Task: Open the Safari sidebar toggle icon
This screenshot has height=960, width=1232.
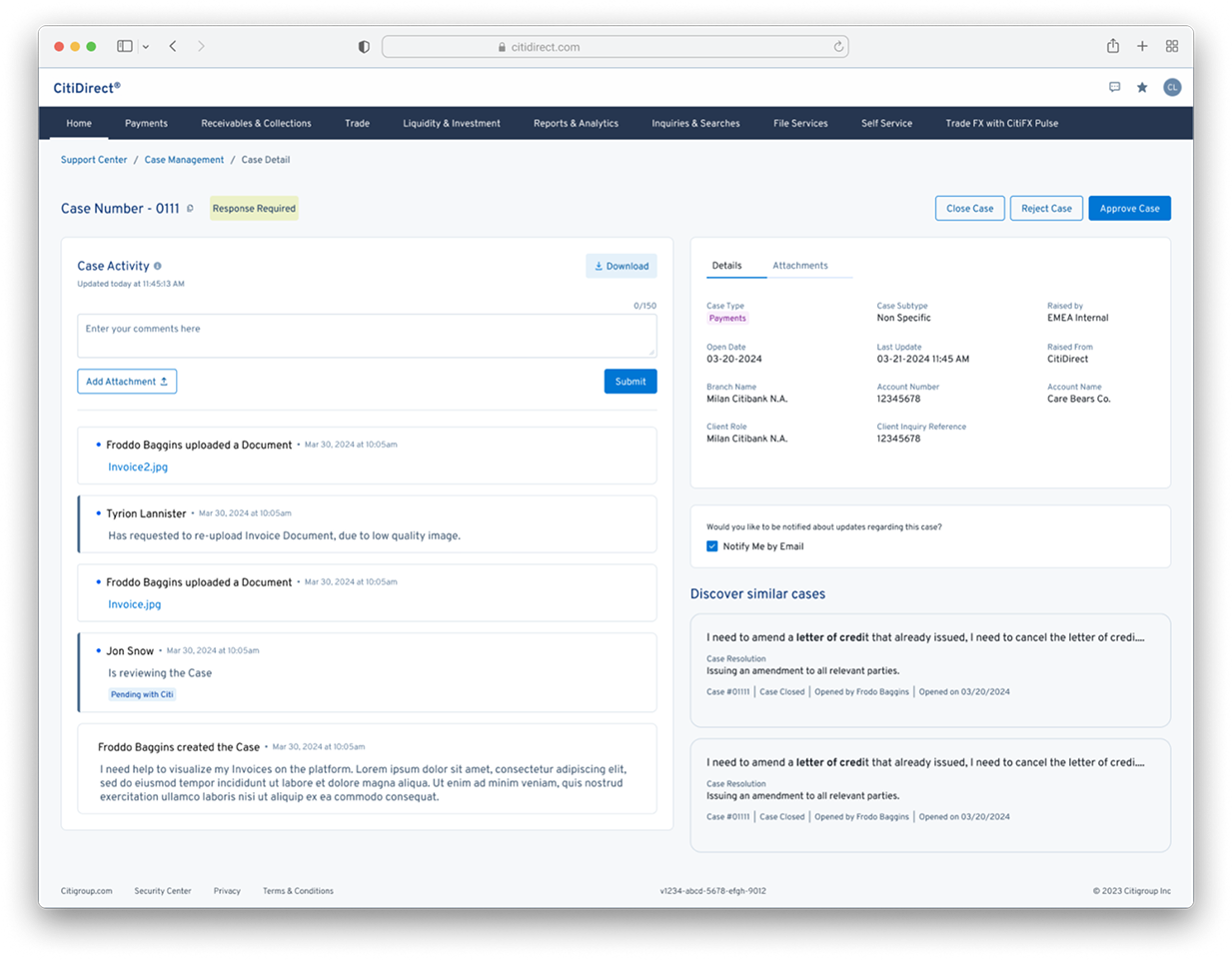Action: pos(125,46)
